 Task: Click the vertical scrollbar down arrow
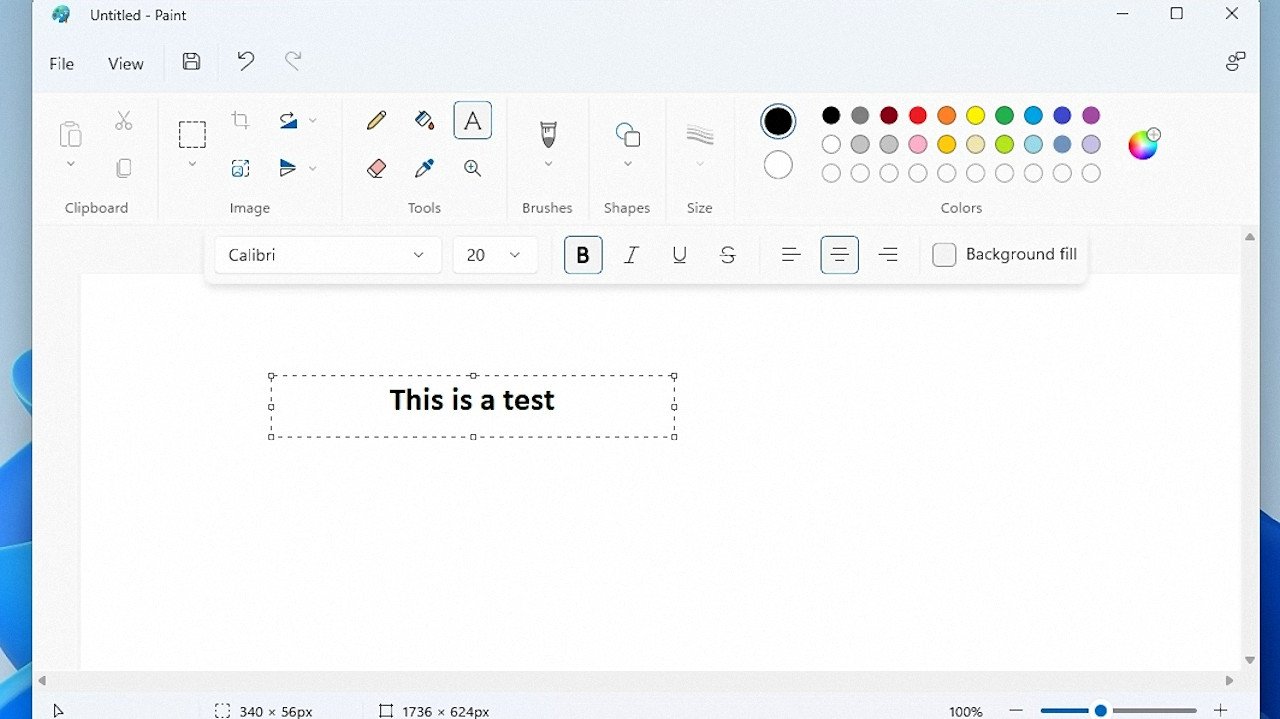point(1249,660)
